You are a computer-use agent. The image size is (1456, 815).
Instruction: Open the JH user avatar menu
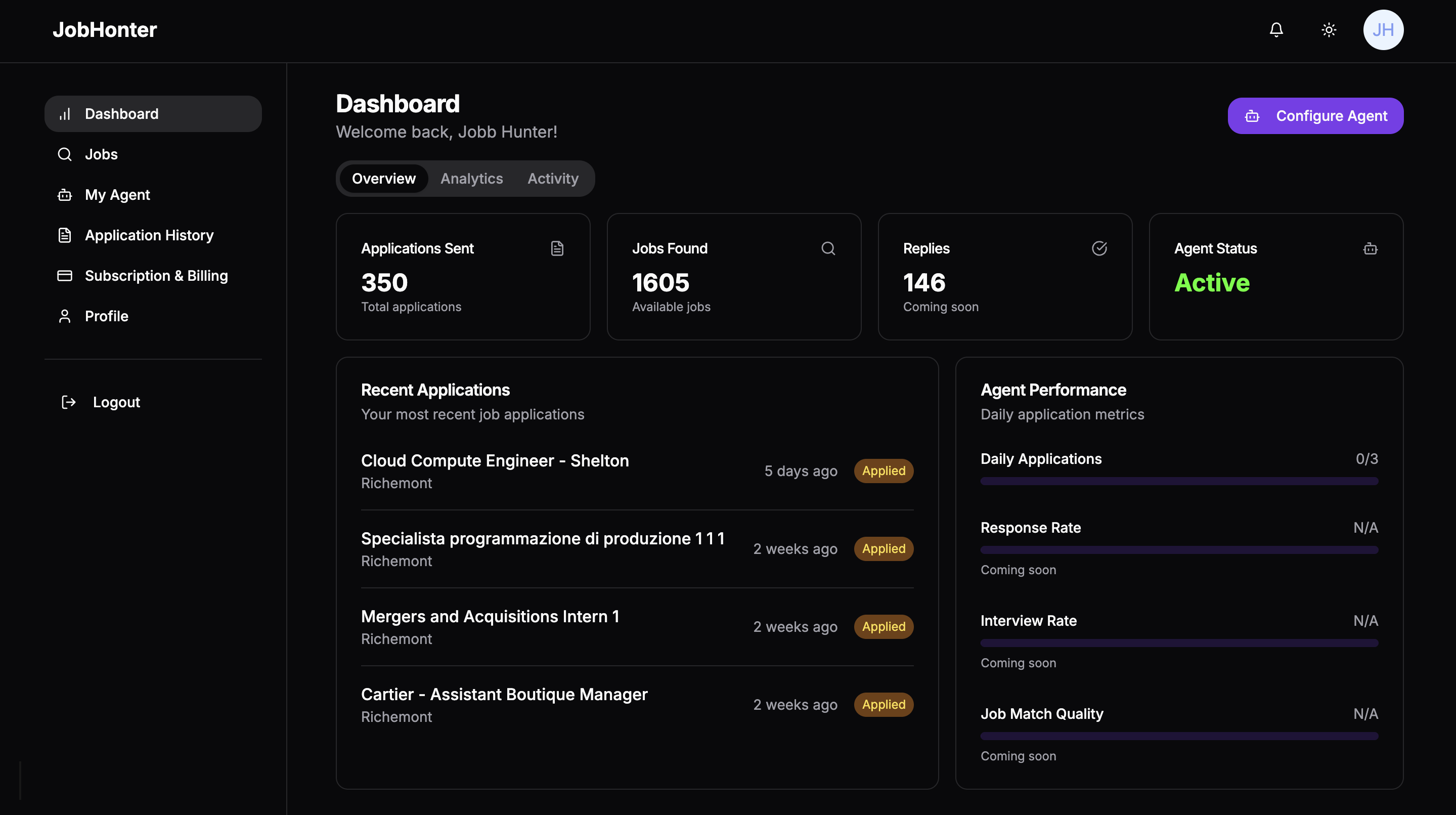pos(1383,29)
